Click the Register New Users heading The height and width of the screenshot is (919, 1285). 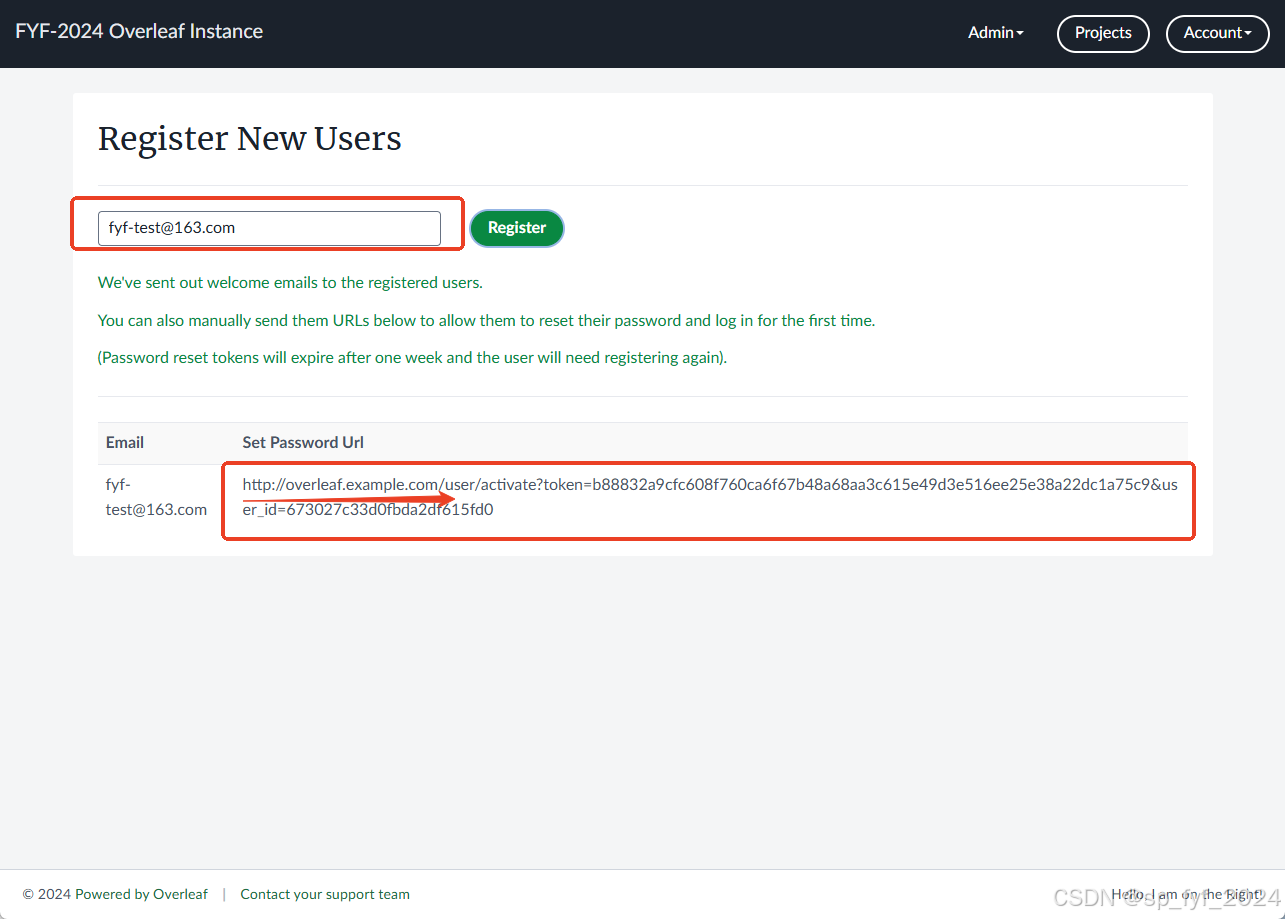click(x=250, y=139)
